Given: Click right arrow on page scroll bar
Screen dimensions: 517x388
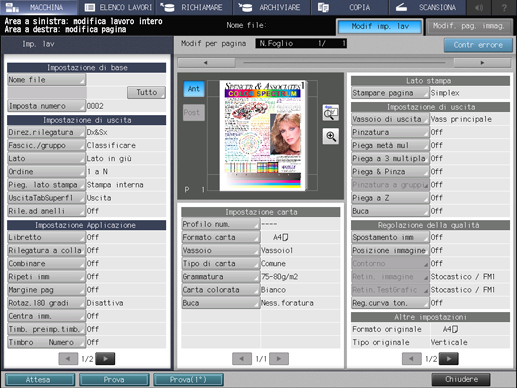Looking at the screenshot, I should [x=482, y=63].
